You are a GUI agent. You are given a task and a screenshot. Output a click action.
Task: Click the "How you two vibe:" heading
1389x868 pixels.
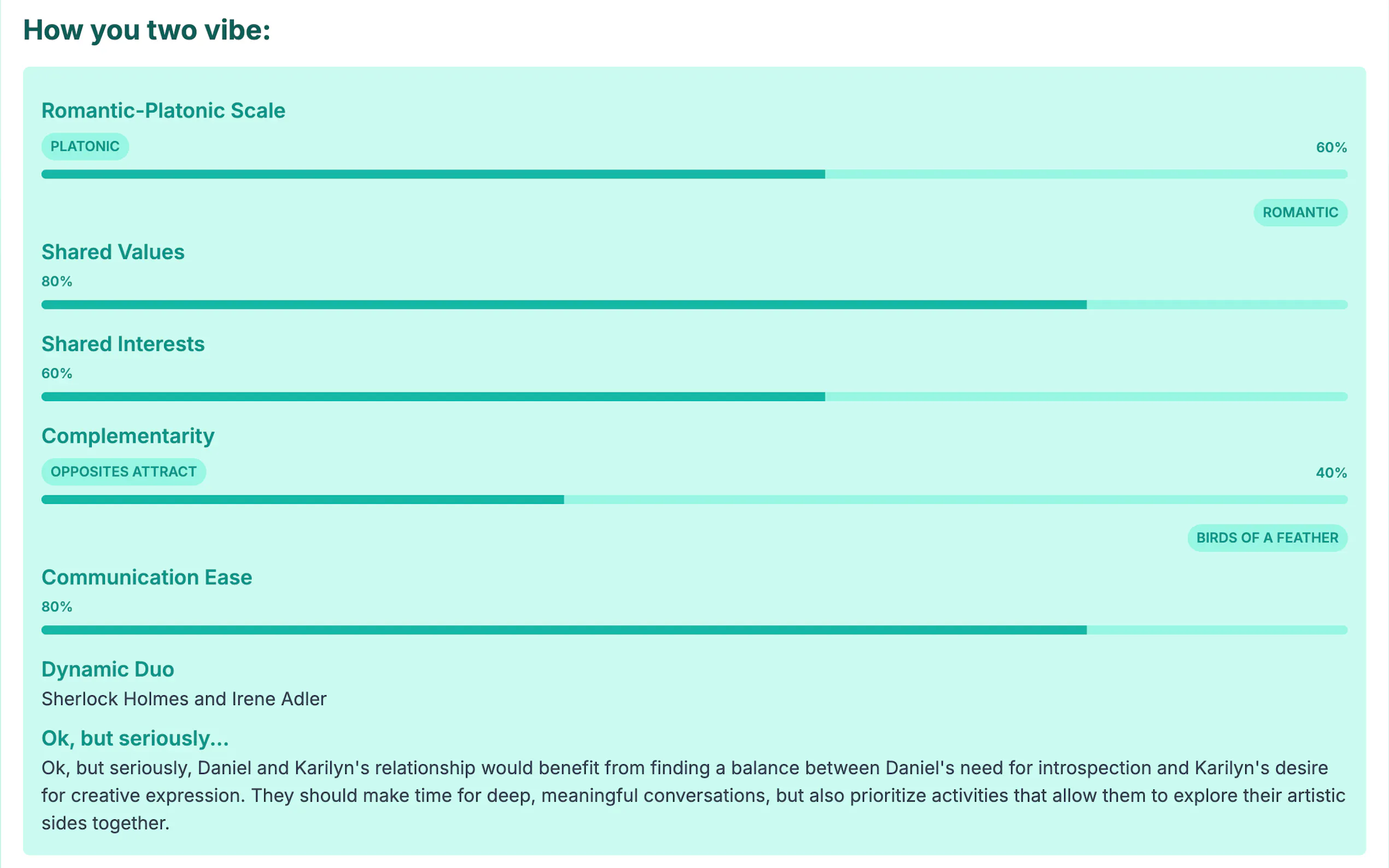click(147, 30)
